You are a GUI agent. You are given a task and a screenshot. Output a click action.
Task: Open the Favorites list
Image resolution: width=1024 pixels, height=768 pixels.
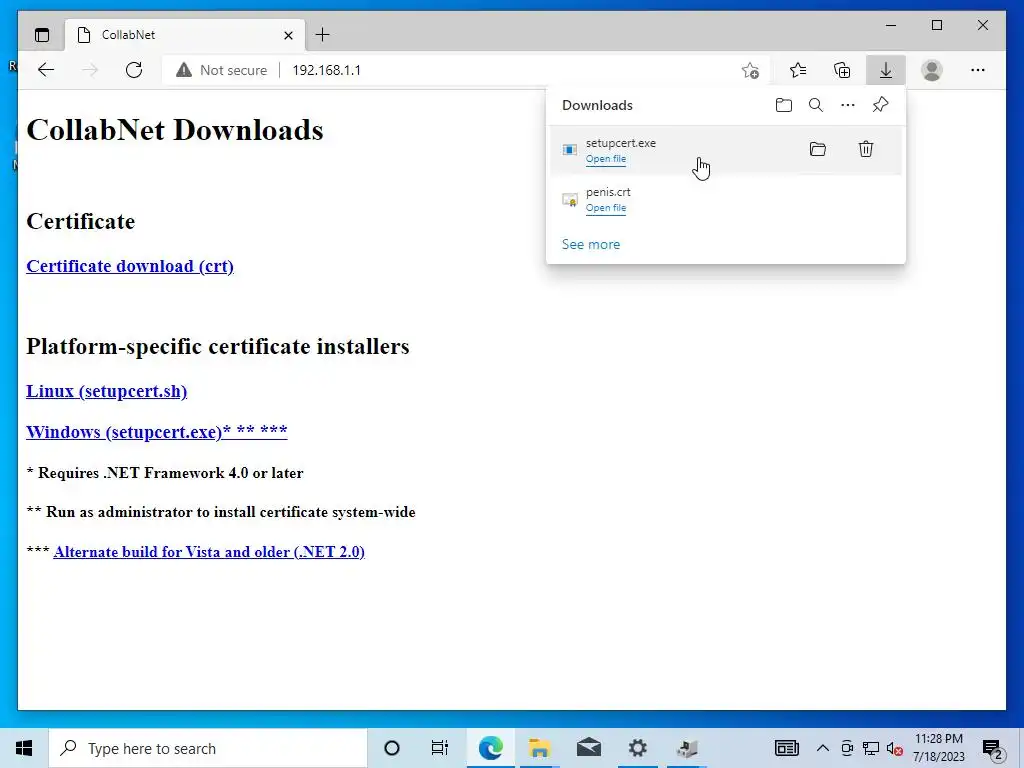click(x=797, y=70)
